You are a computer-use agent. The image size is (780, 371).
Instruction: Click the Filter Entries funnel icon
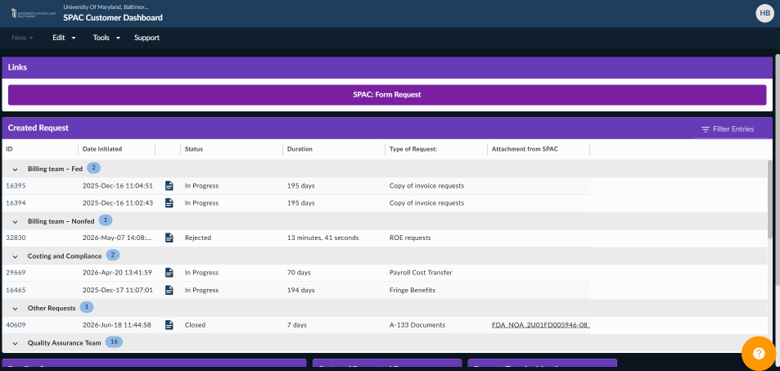click(x=705, y=129)
